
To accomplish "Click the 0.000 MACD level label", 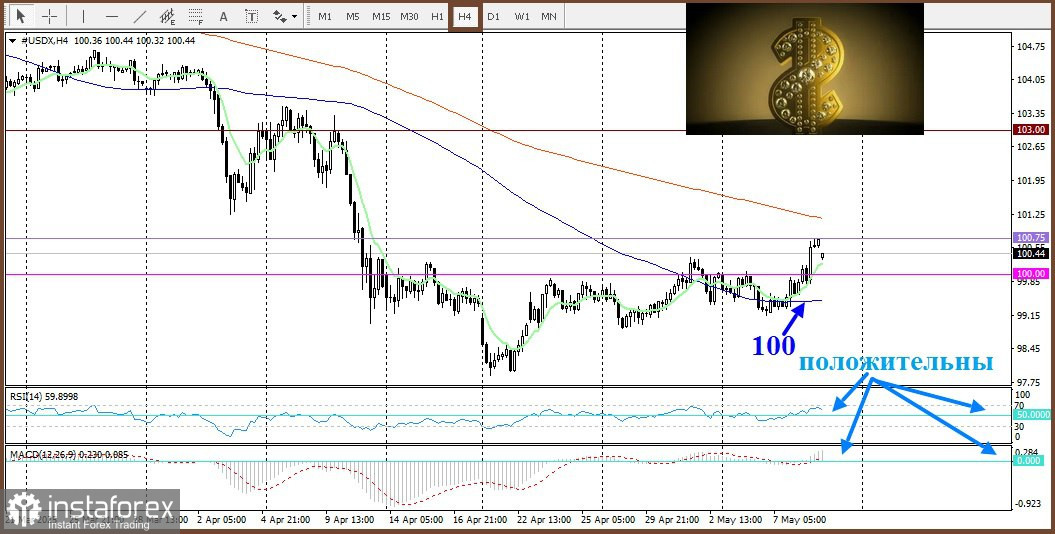I will (1029, 461).
